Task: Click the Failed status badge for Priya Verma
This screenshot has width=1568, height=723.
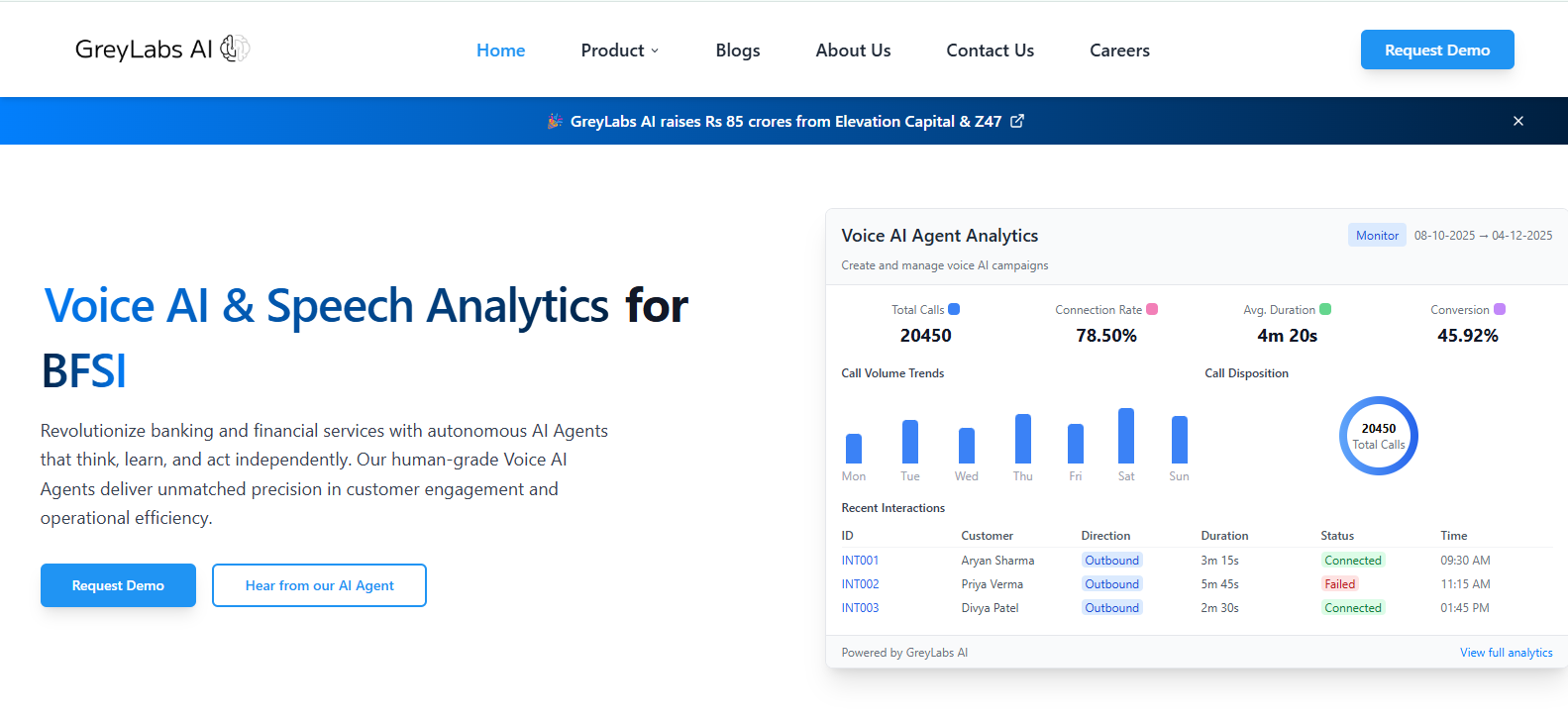Action: coord(1340,584)
